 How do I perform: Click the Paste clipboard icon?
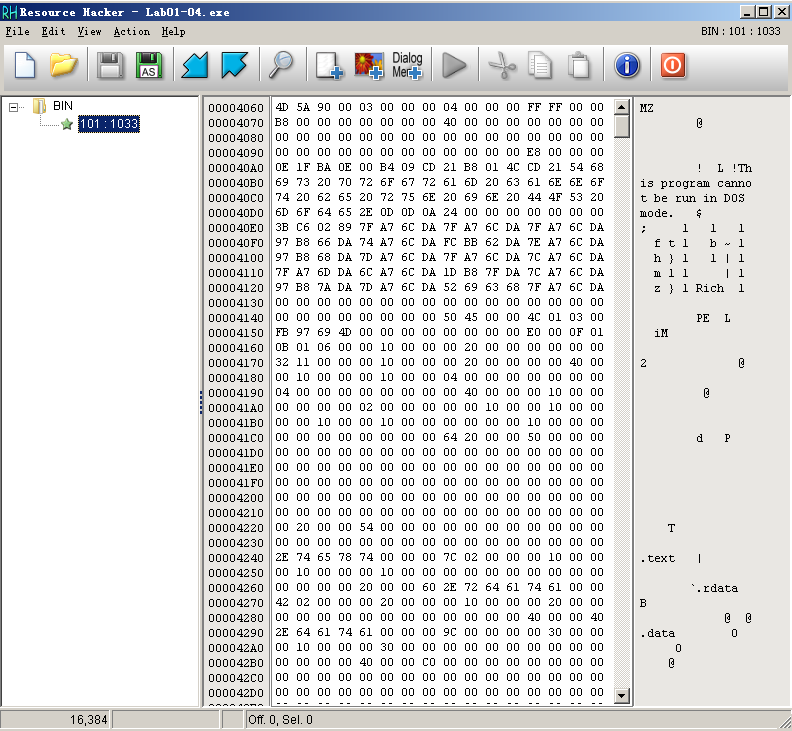click(x=579, y=66)
